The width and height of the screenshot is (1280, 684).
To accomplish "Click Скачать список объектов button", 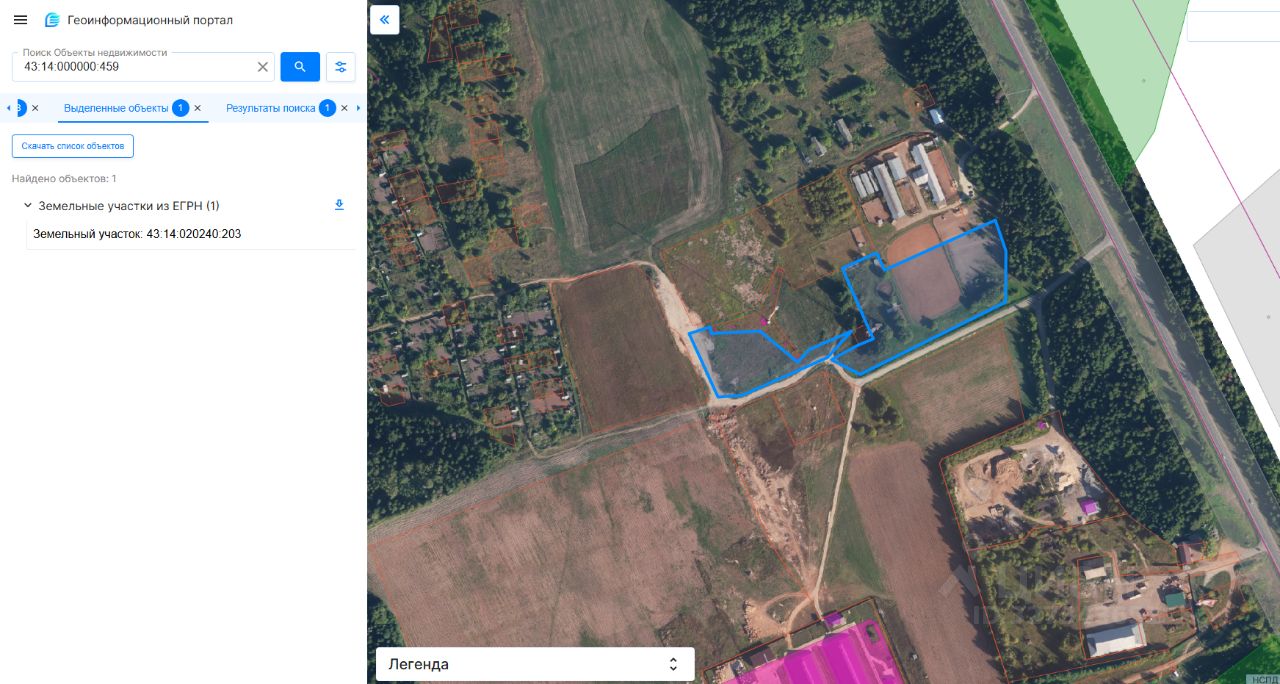I will 73,146.
